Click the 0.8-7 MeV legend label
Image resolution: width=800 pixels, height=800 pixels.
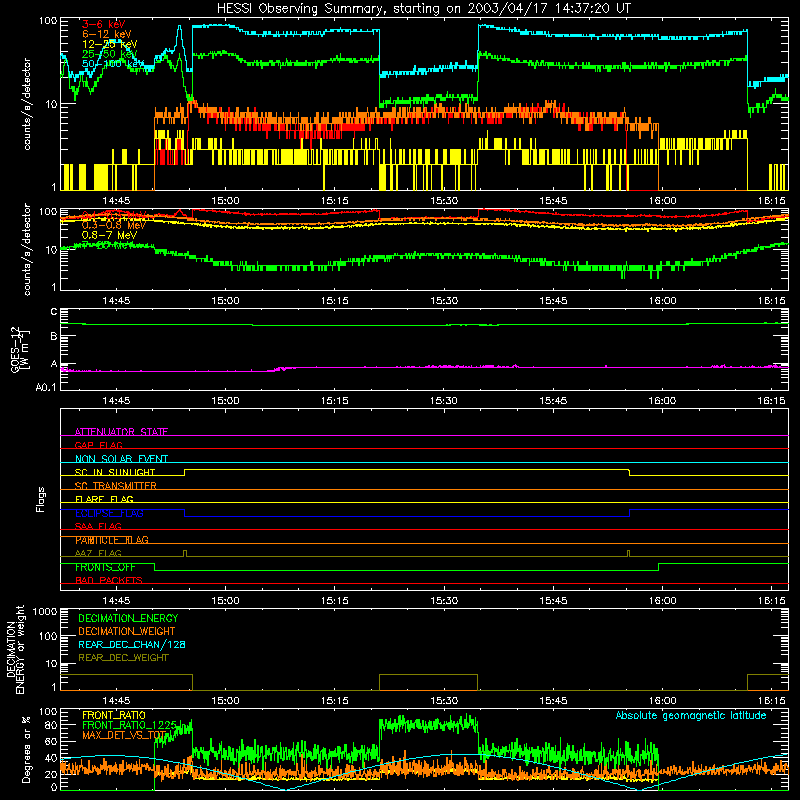(x=109, y=235)
